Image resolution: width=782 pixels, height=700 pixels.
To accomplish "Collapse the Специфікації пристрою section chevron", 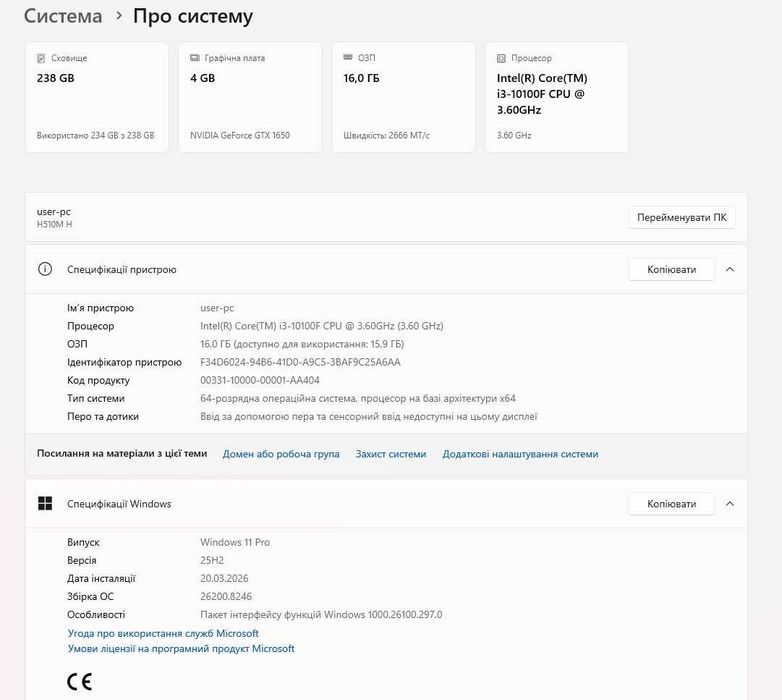I will tap(730, 269).
